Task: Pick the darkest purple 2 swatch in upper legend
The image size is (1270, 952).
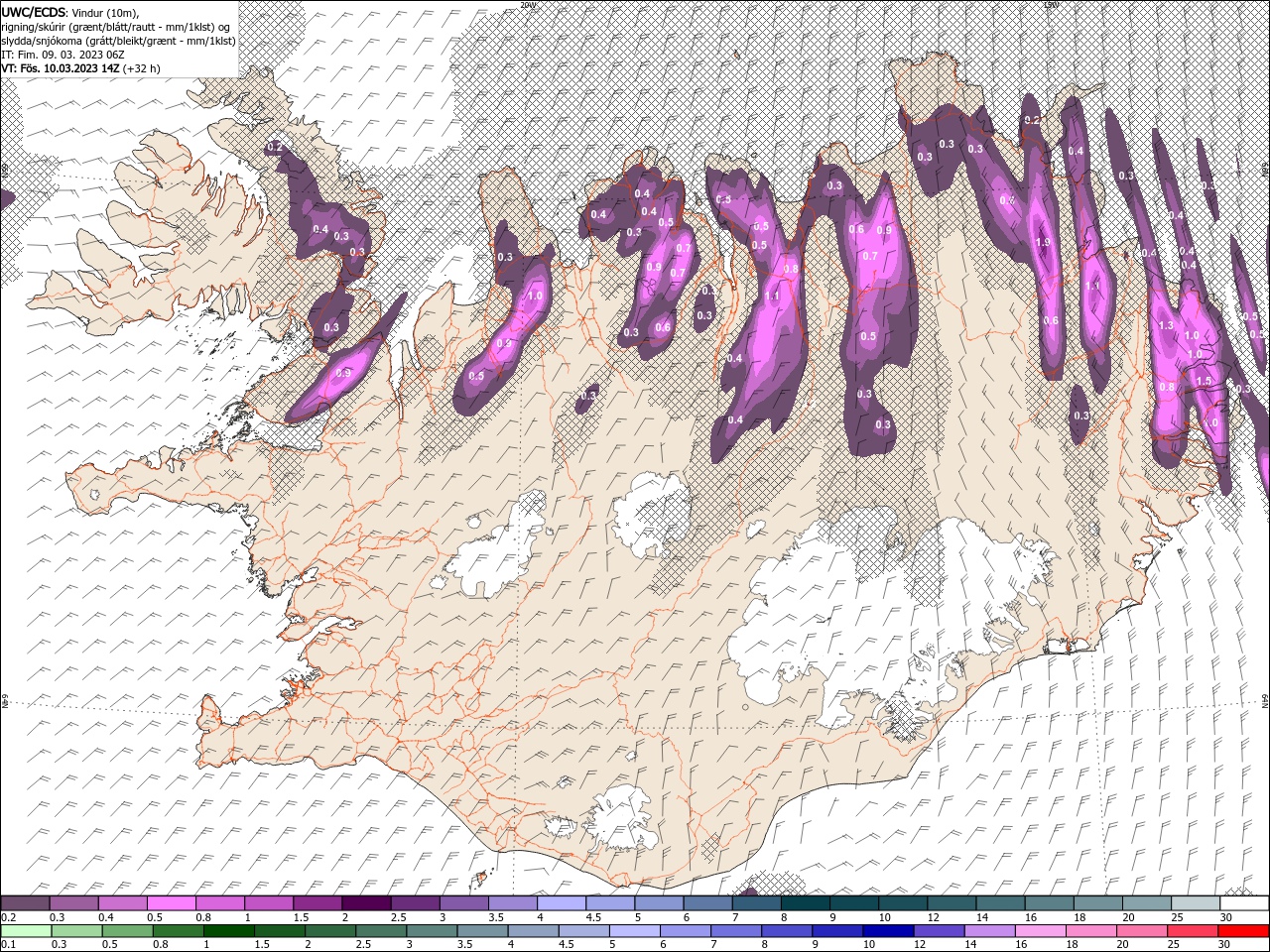Action: (x=365, y=903)
